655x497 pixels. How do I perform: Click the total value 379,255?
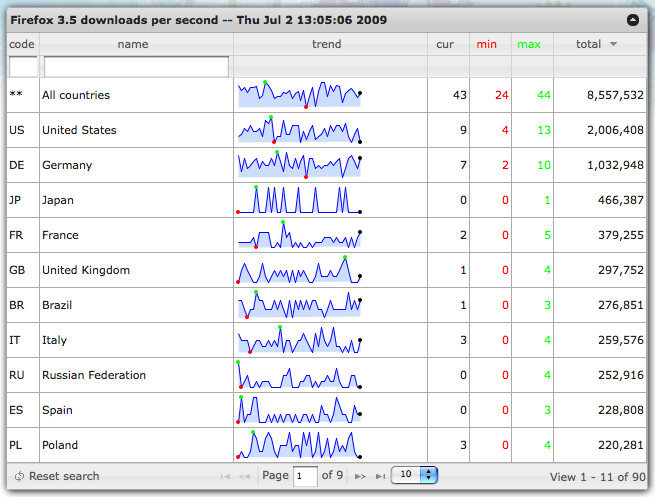click(x=621, y=235)
